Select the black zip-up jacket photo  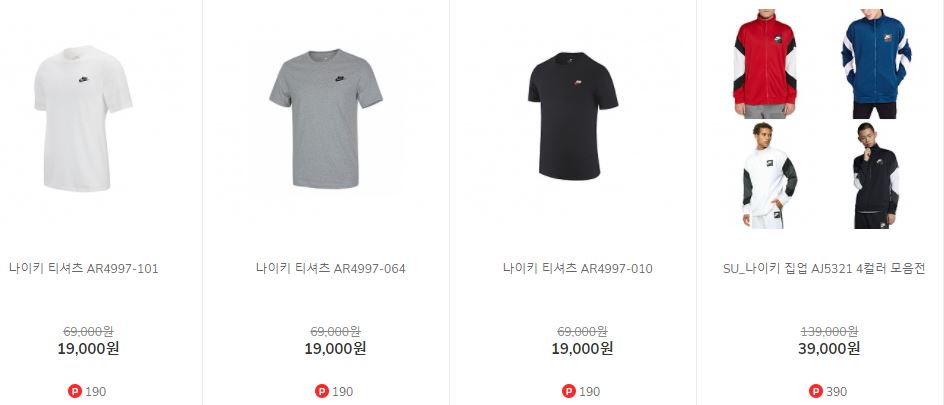pos(874,176)
